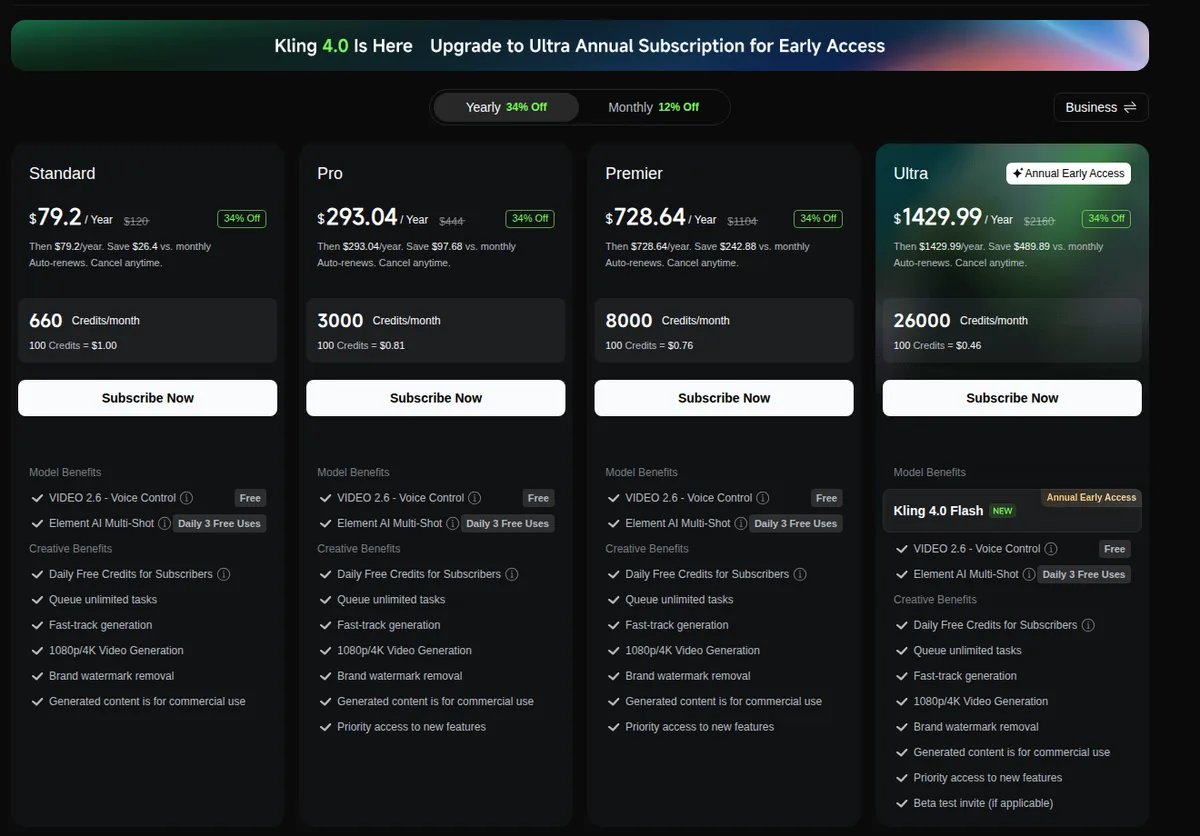The image size is (1200, 836).
Task: Click the 100 Credits = $0.46 text
Action: click(937, 345)
